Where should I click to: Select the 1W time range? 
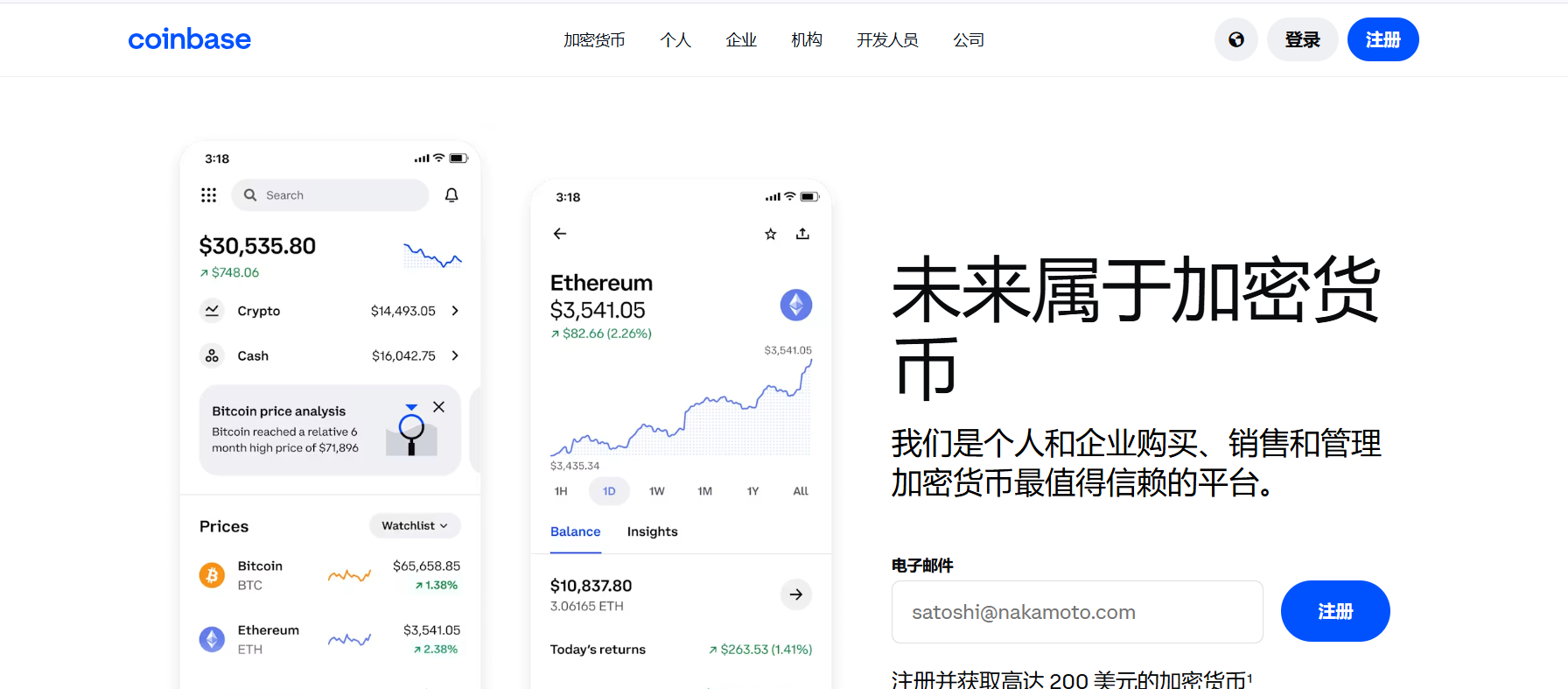[x=657, y=491]
